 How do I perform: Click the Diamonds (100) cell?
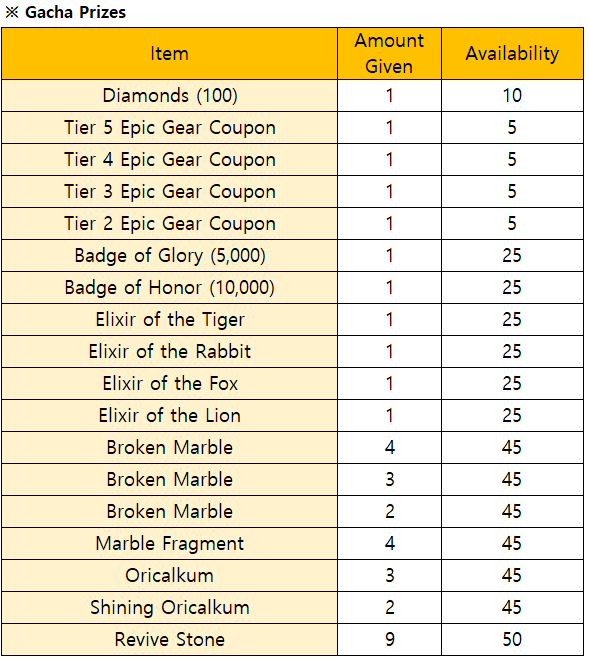(170, 96)
